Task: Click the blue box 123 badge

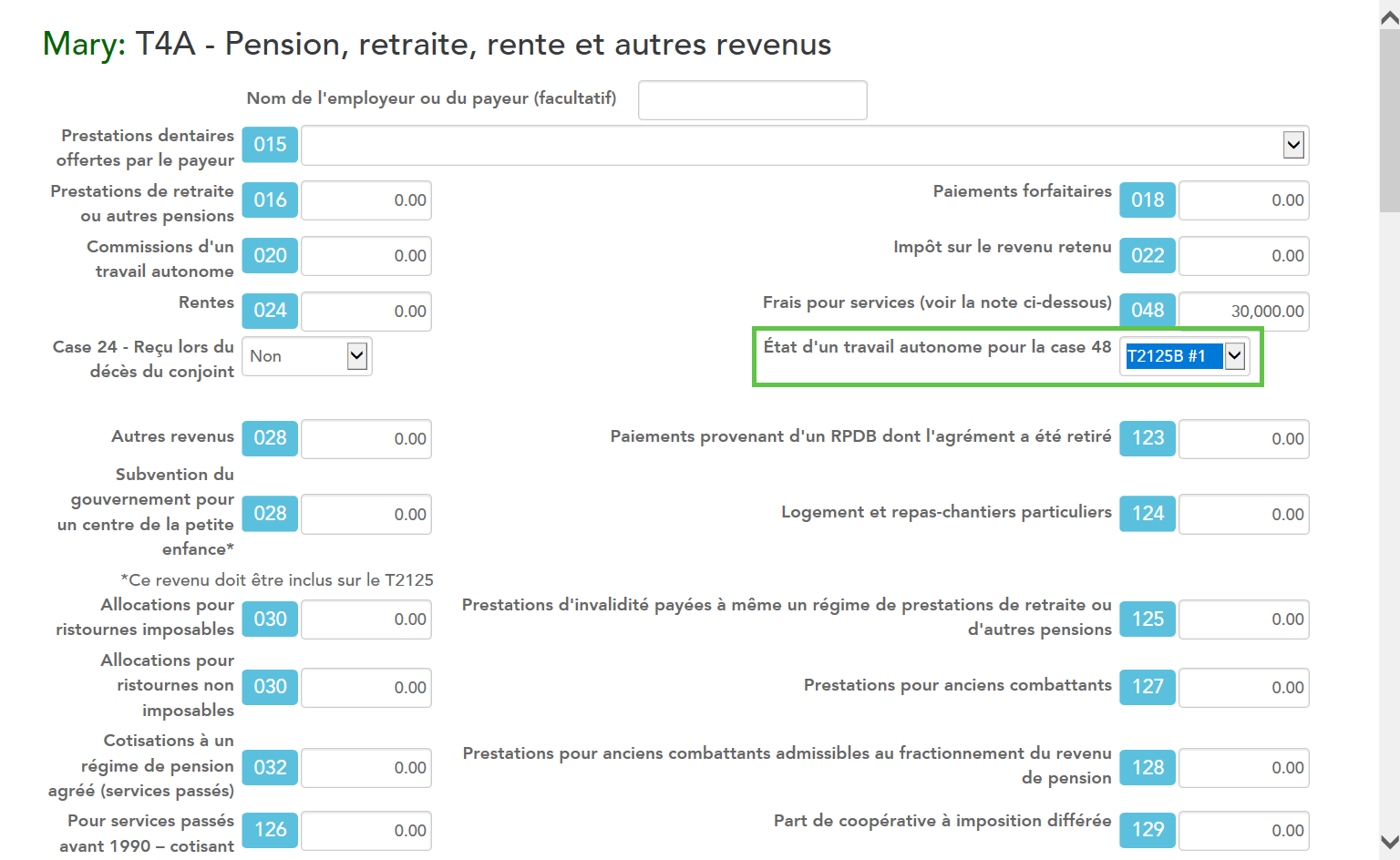Action: tap(1148, 438)
